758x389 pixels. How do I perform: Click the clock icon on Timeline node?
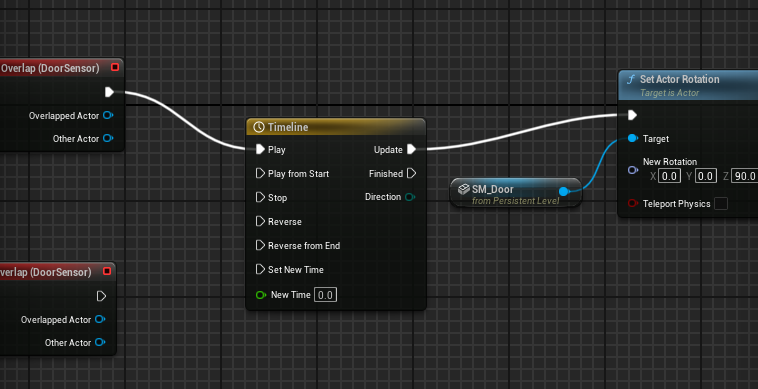coord(259,127)
